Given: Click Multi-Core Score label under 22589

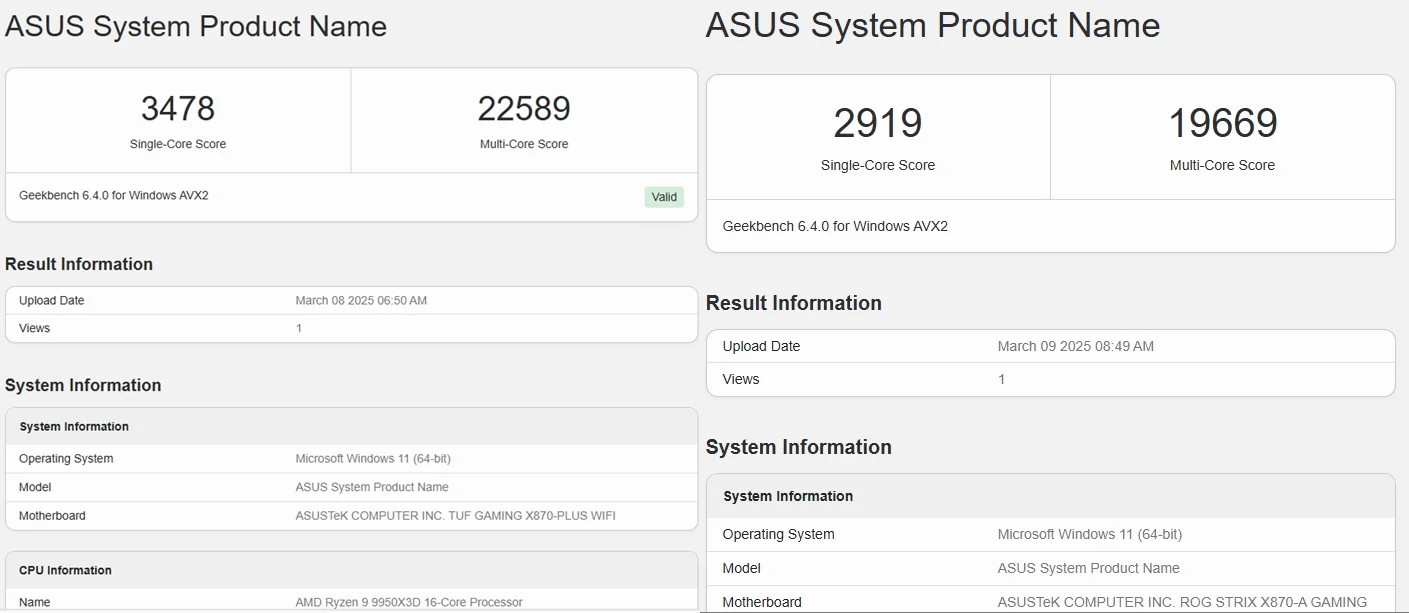Looking at the screenshot, I should pyautogui.click(x=524, y=144).
